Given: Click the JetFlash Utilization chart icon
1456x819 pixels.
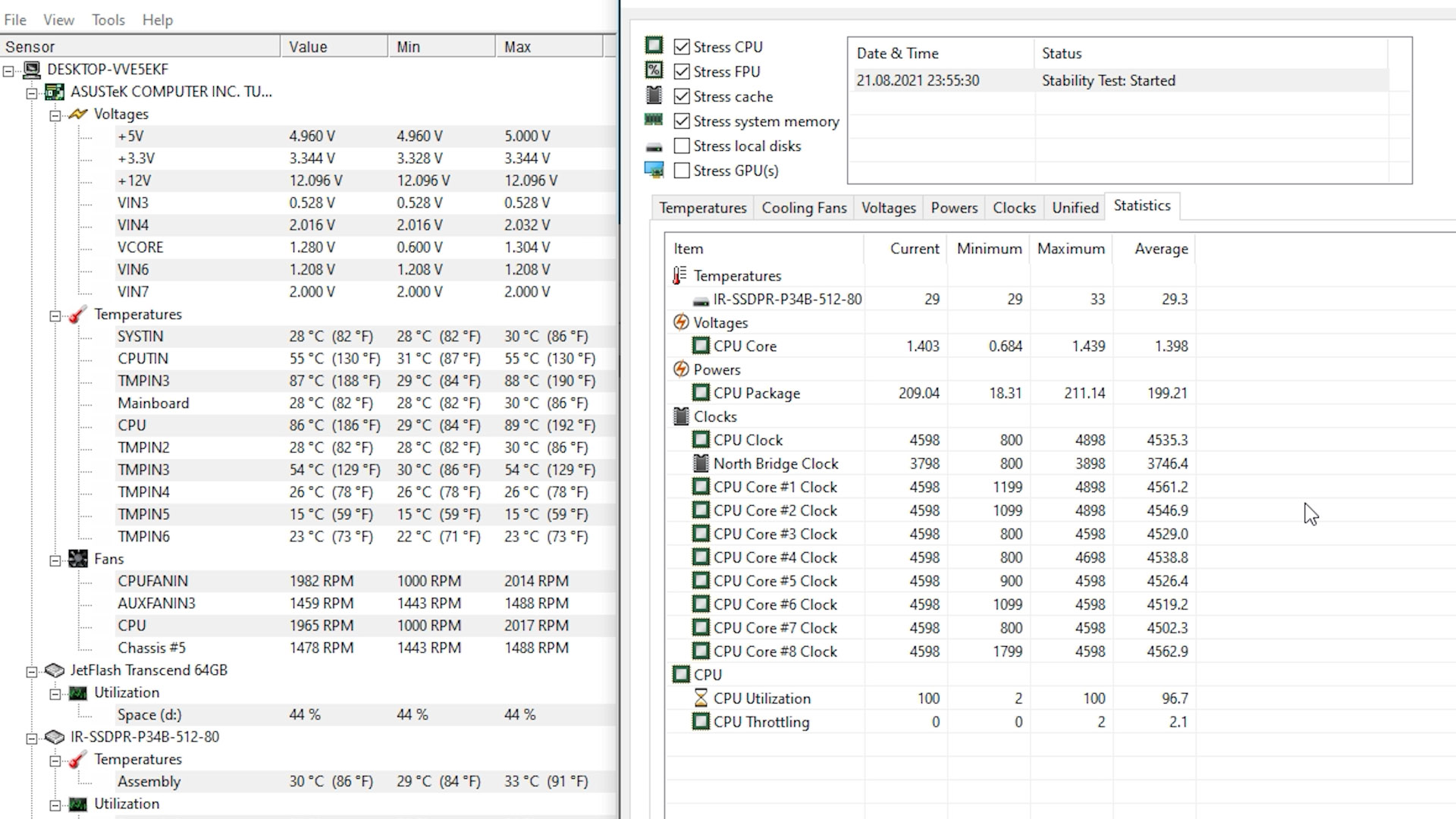Looking at the screenshot, I should [x=78, y=693].
